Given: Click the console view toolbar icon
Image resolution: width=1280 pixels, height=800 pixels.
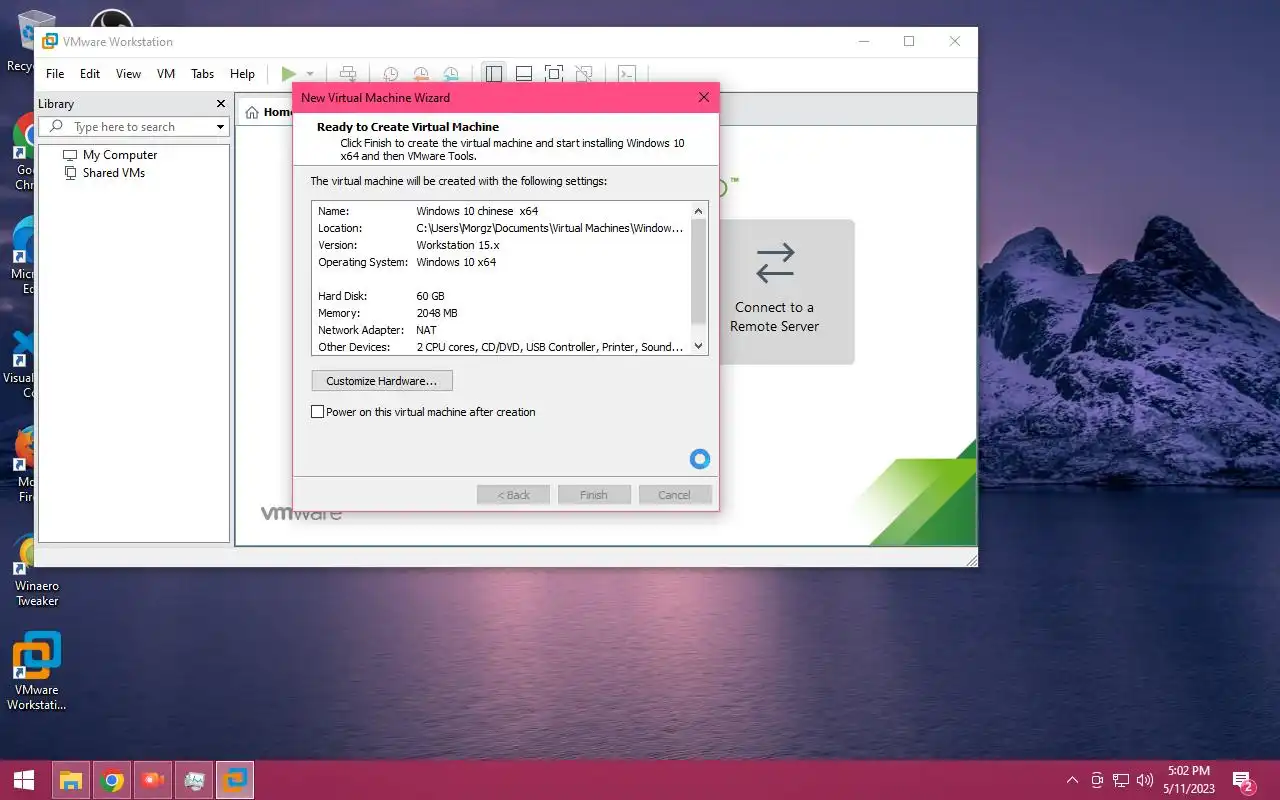Looking at the screenshot, I should (x=626, y=74).
